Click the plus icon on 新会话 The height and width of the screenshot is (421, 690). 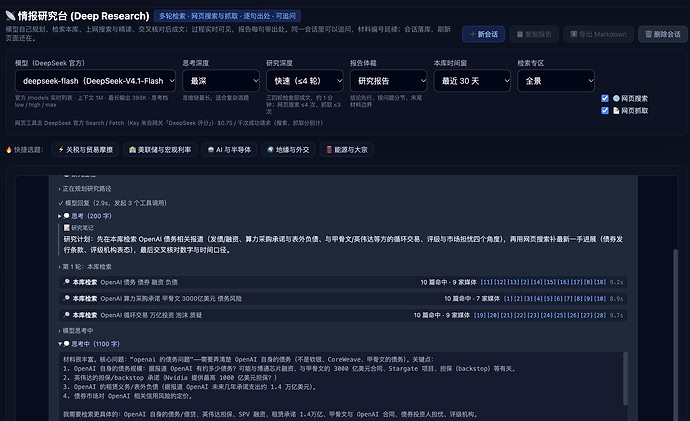473,34
